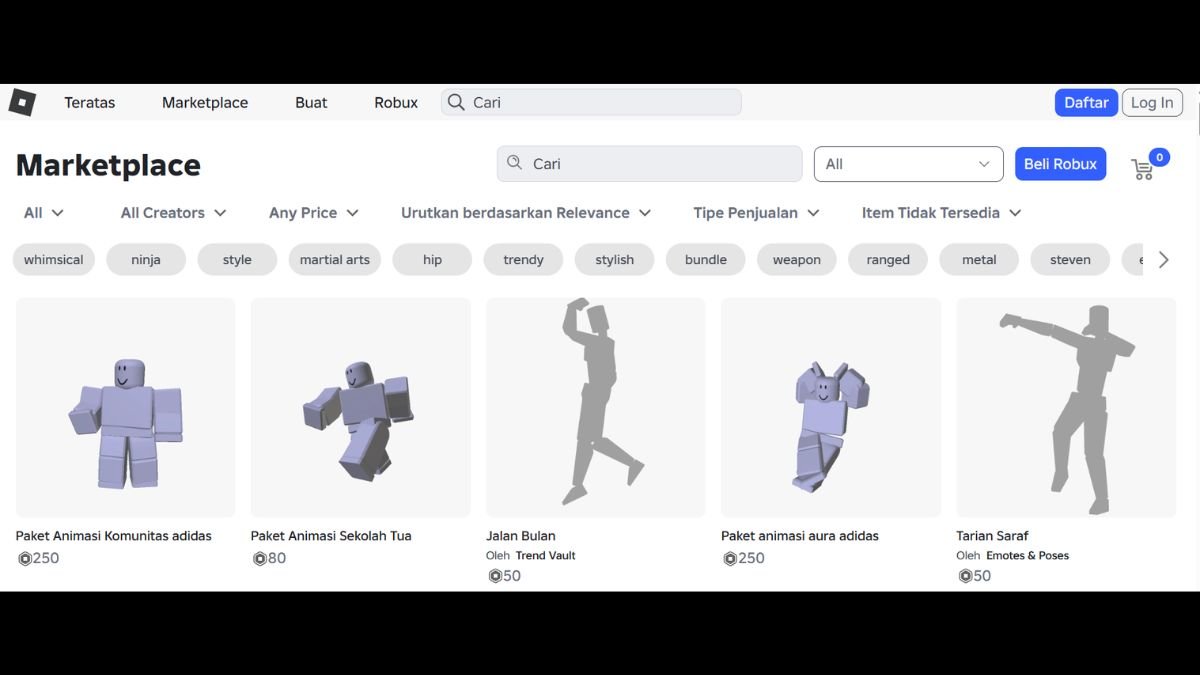Open Teratas in top navigation
The image size is (1200, 675).
[90, 102]
